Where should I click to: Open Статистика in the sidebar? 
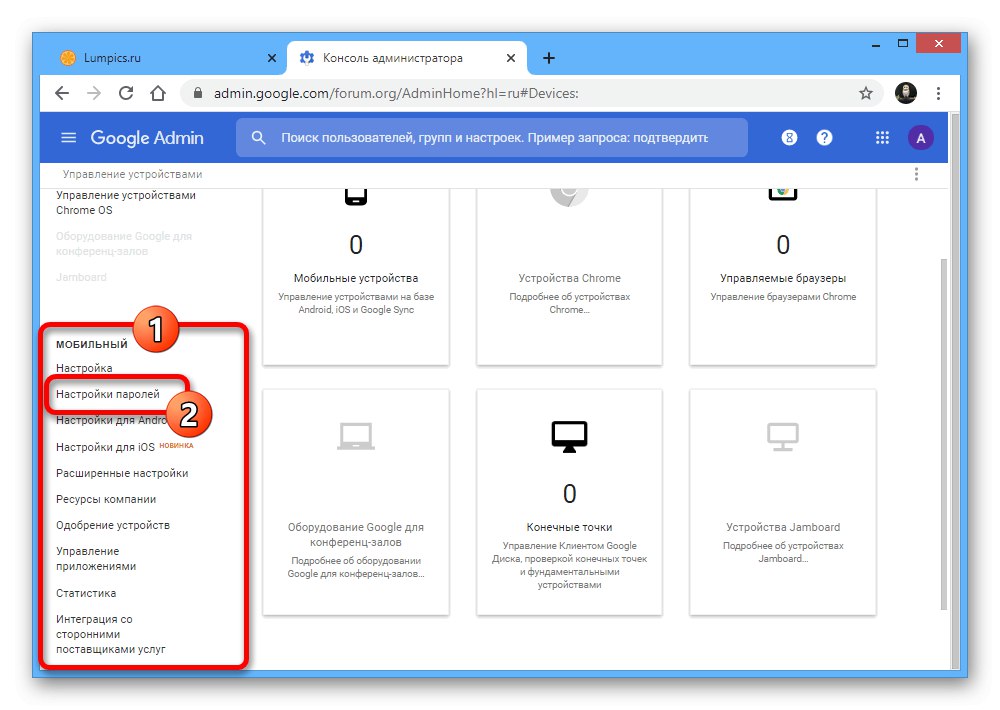coord(86,593)
